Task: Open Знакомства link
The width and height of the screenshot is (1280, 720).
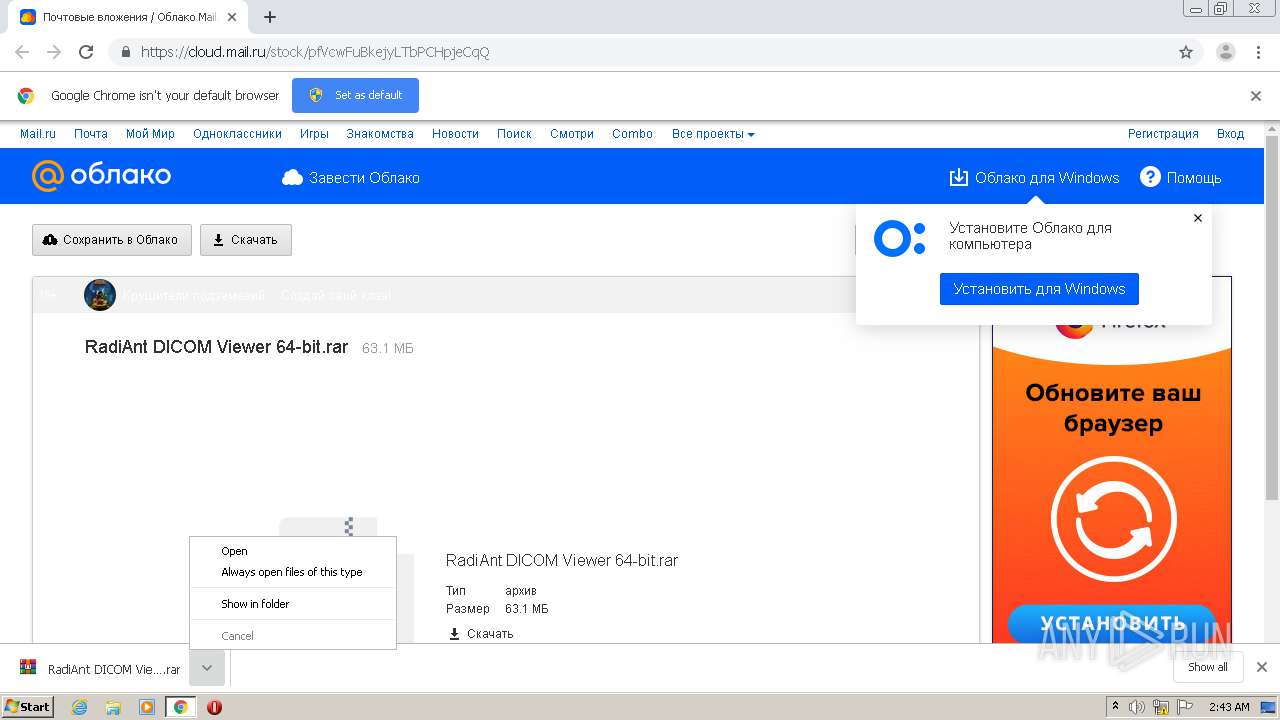Action: tap(380, 134)
